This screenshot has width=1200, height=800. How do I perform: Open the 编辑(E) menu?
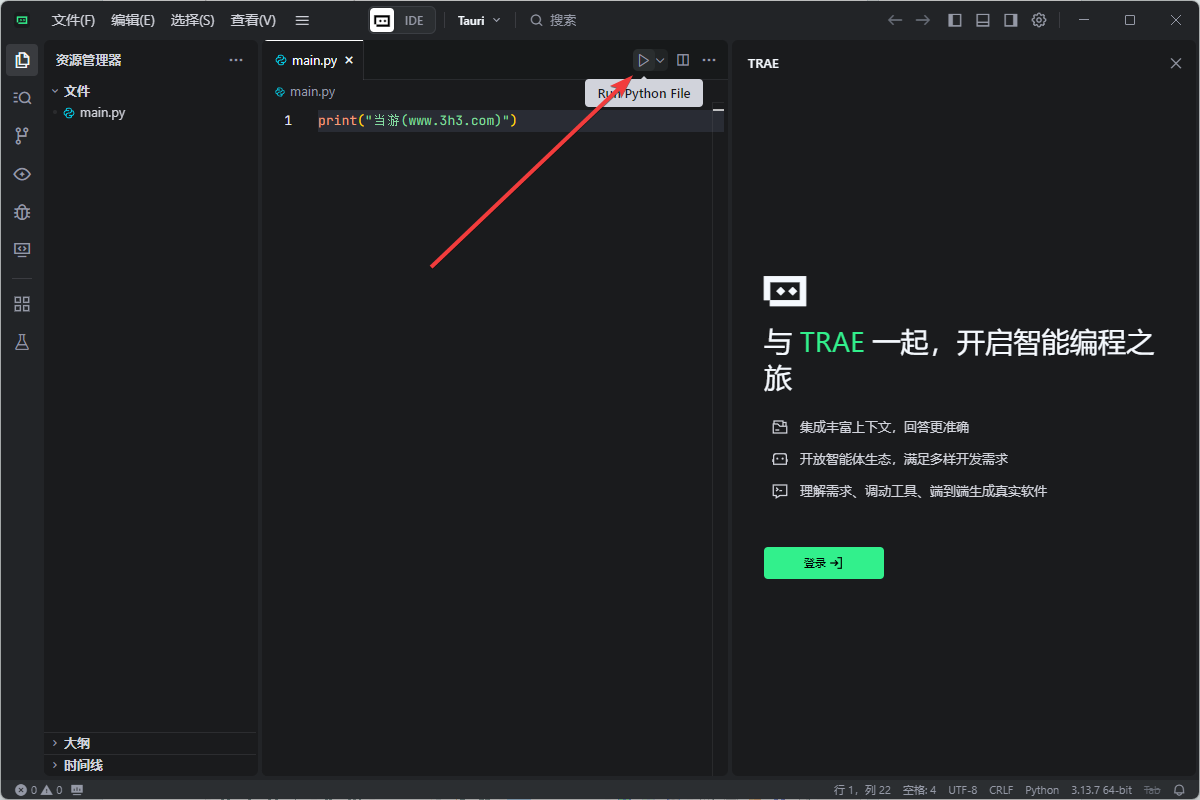[x=133, y=20]
